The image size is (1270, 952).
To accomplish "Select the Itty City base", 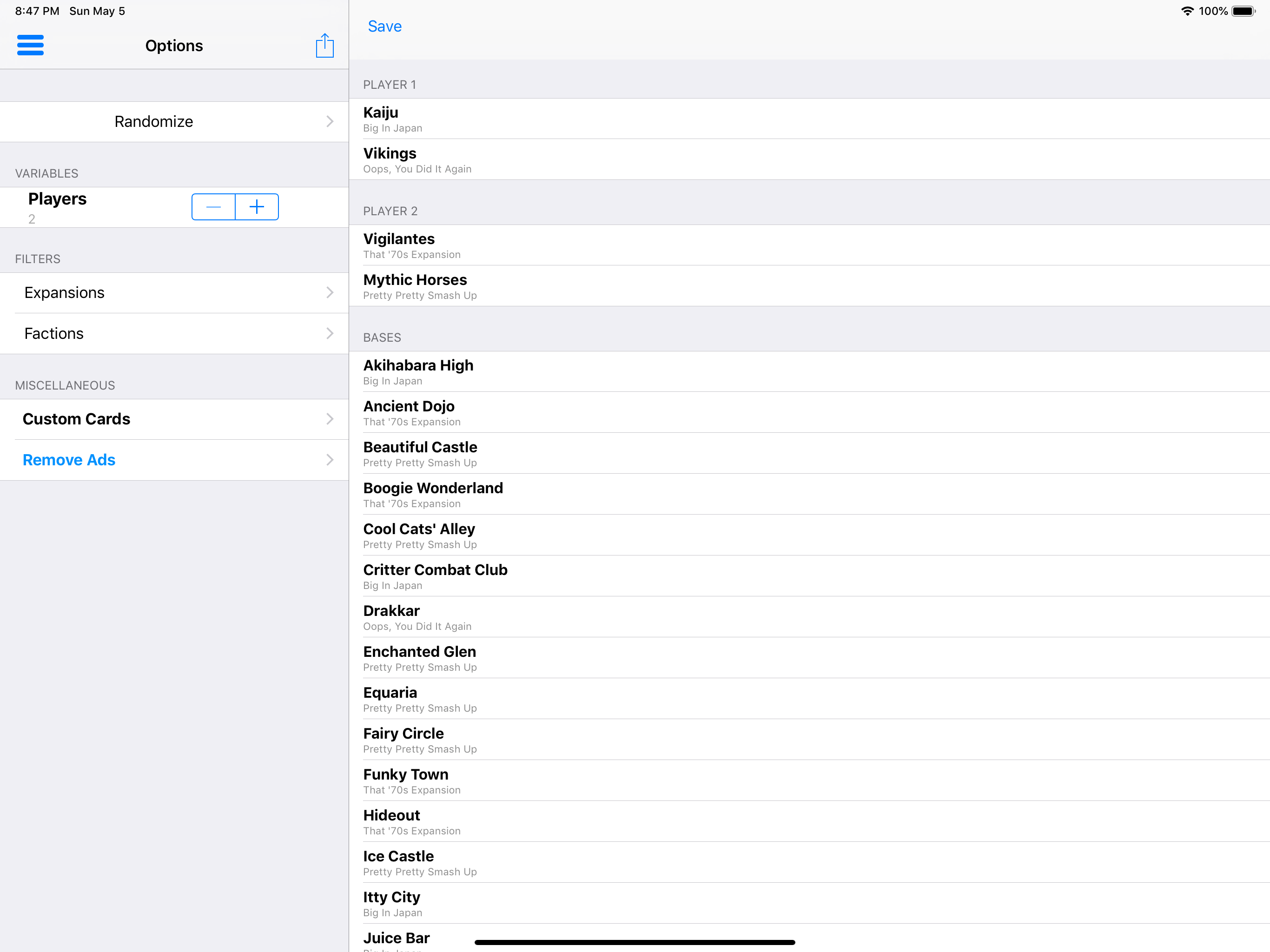I will pyautogui.click(x=809, y=903).
